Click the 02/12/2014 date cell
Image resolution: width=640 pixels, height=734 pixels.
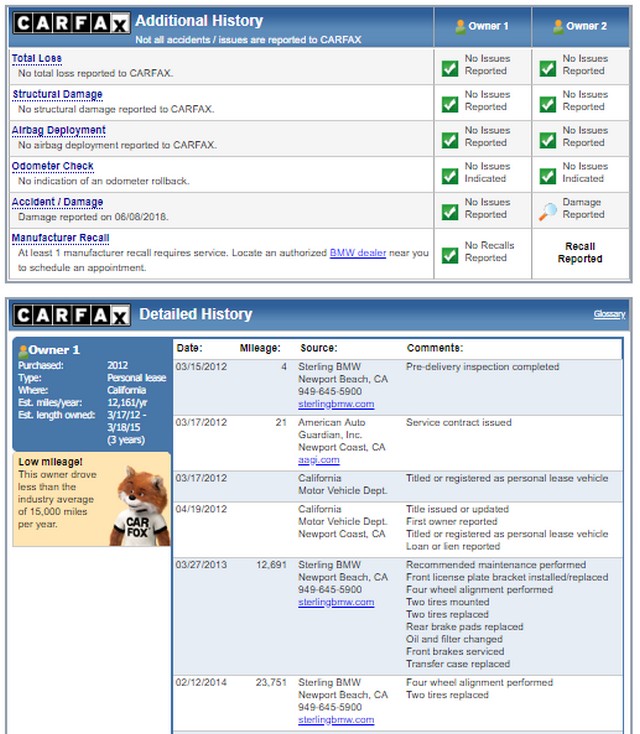click(201, 683)
